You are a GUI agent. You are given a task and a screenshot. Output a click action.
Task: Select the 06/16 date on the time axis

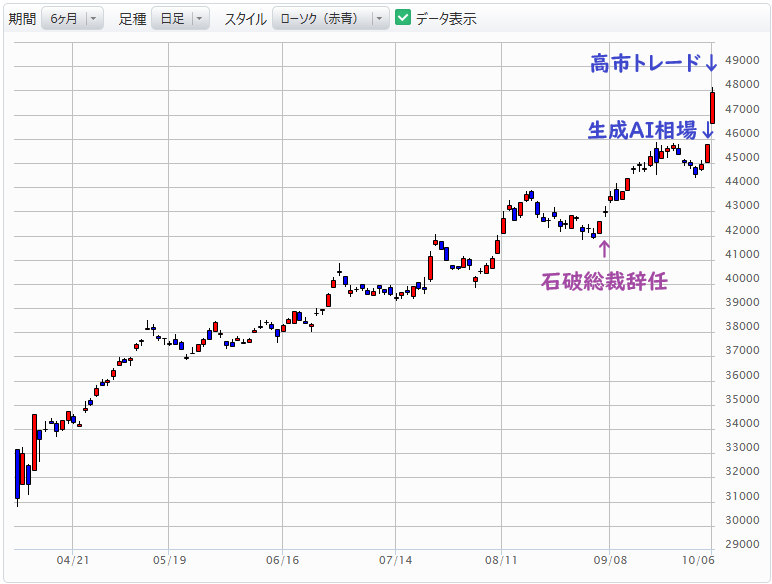(283, 561)
